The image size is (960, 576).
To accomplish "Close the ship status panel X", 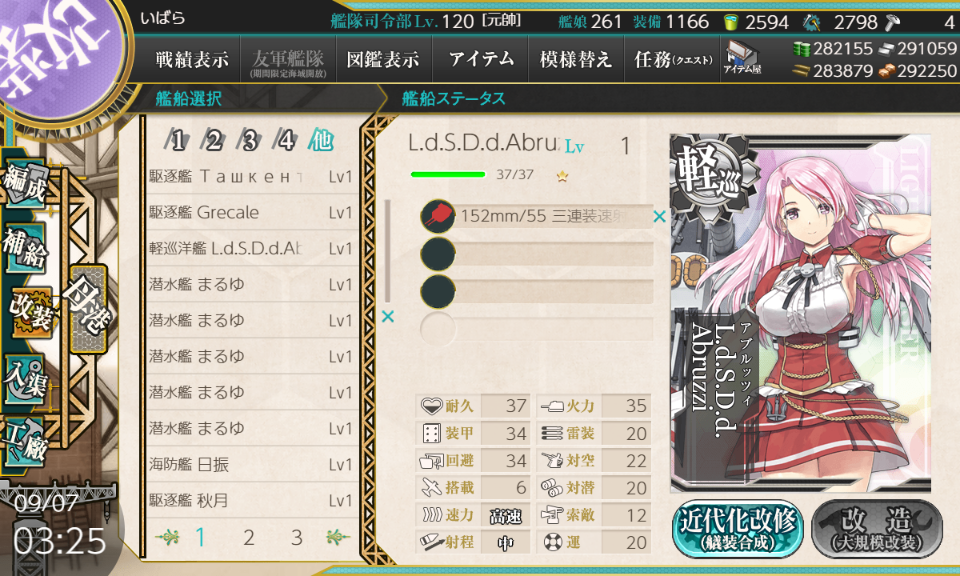I will (x=388, y=316).
